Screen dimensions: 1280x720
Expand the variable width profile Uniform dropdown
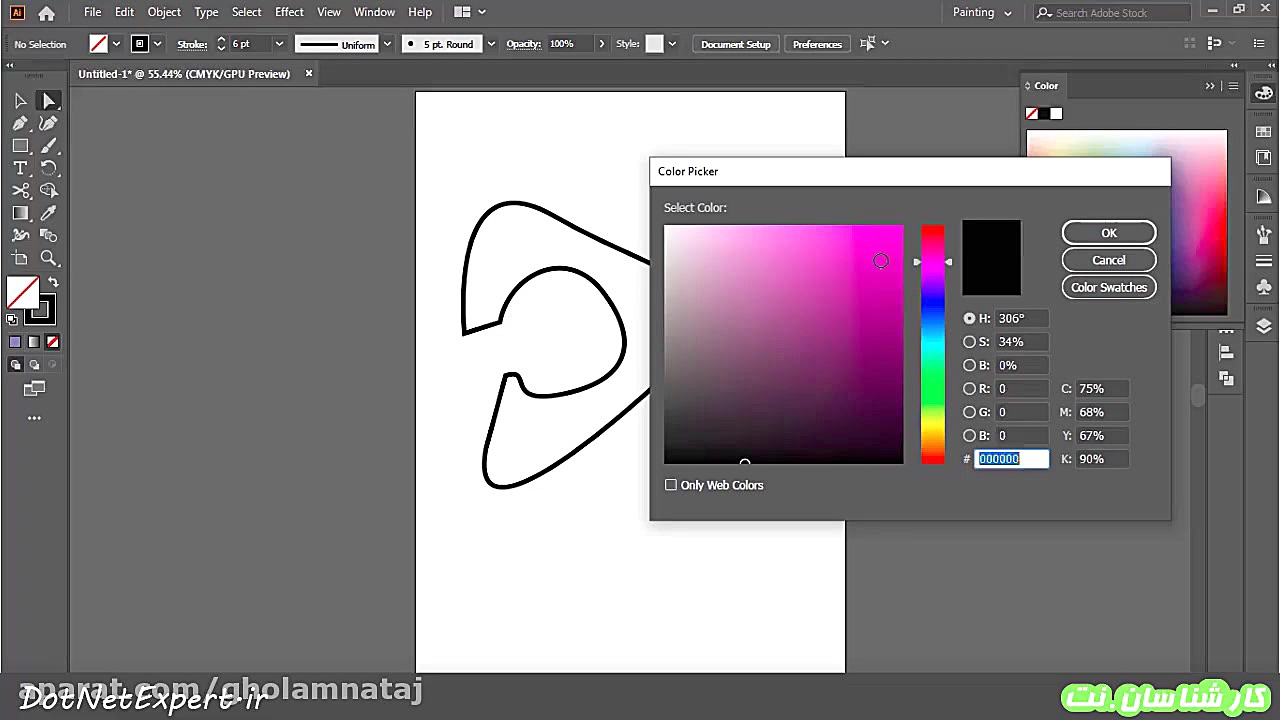[x=388, y=43]
